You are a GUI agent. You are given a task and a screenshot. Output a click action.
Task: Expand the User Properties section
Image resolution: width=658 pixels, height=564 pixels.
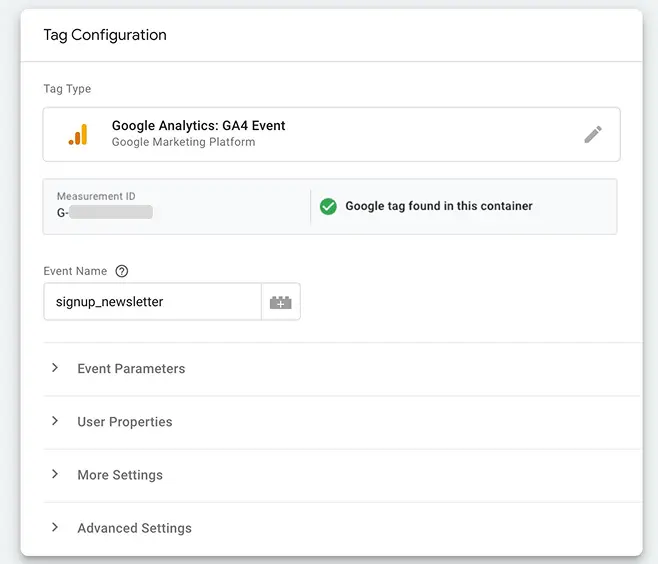tap(342, 422)
